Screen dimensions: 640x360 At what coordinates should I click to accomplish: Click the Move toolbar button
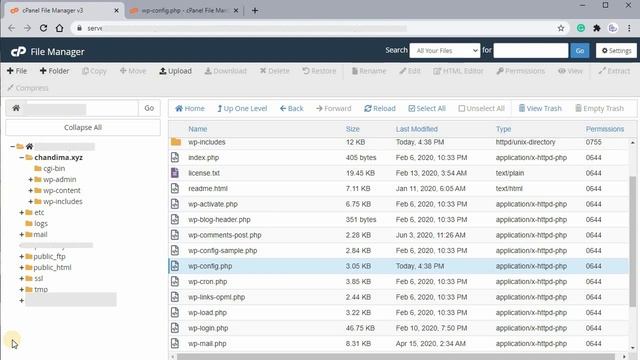click(133, 71)
